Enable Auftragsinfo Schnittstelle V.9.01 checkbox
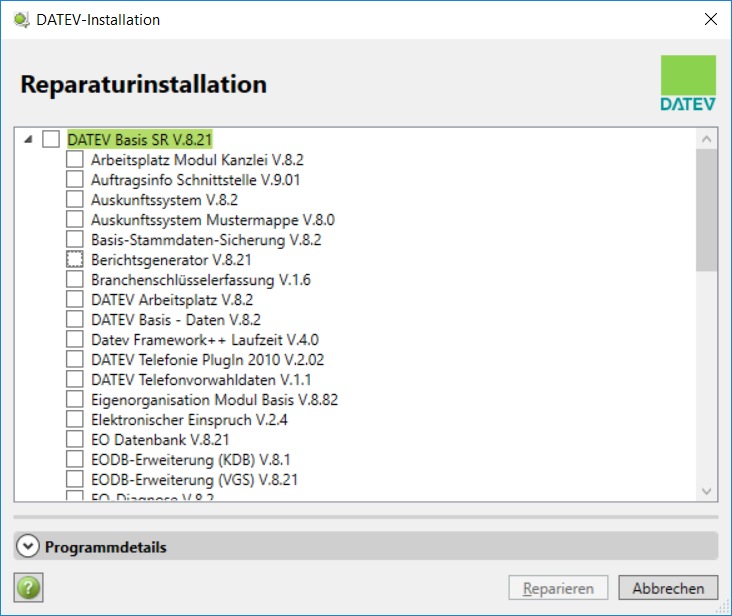732x616 pixels. tap(75, 179)
